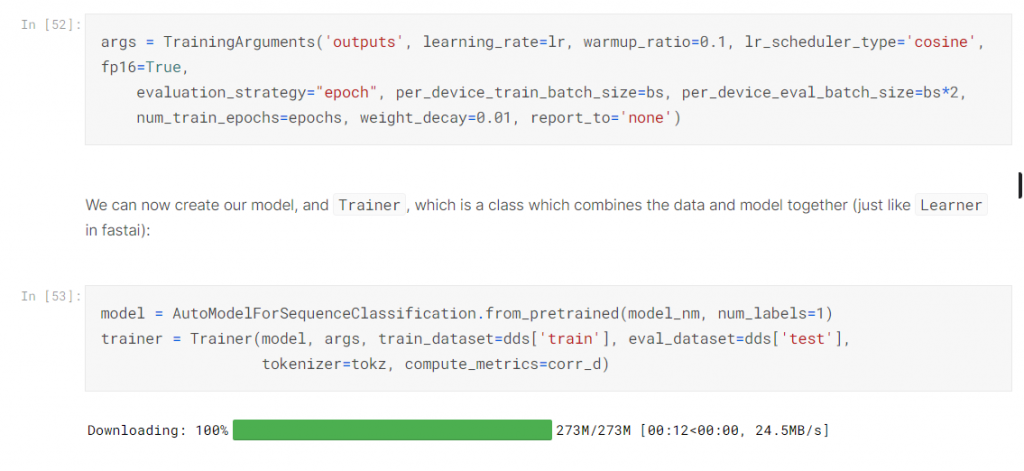Click the green Downloading progress bar
The width and height of the screenshot is (1024, 471).
[392, 430]
